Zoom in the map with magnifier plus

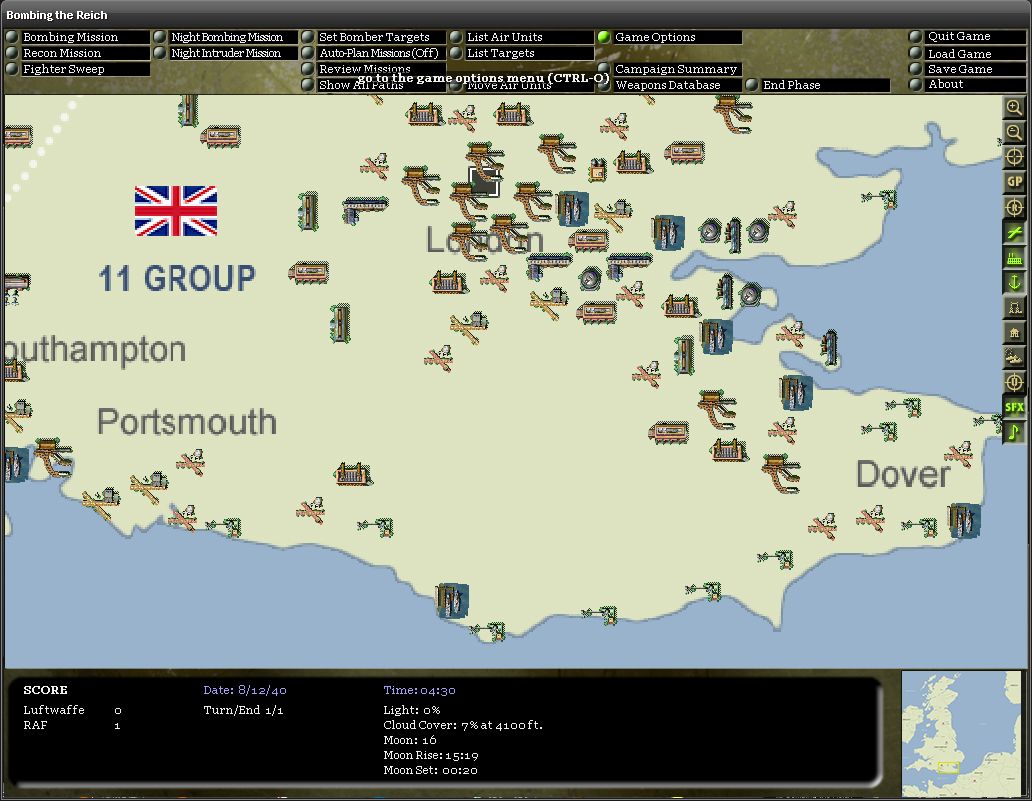tap(1014, 107)
